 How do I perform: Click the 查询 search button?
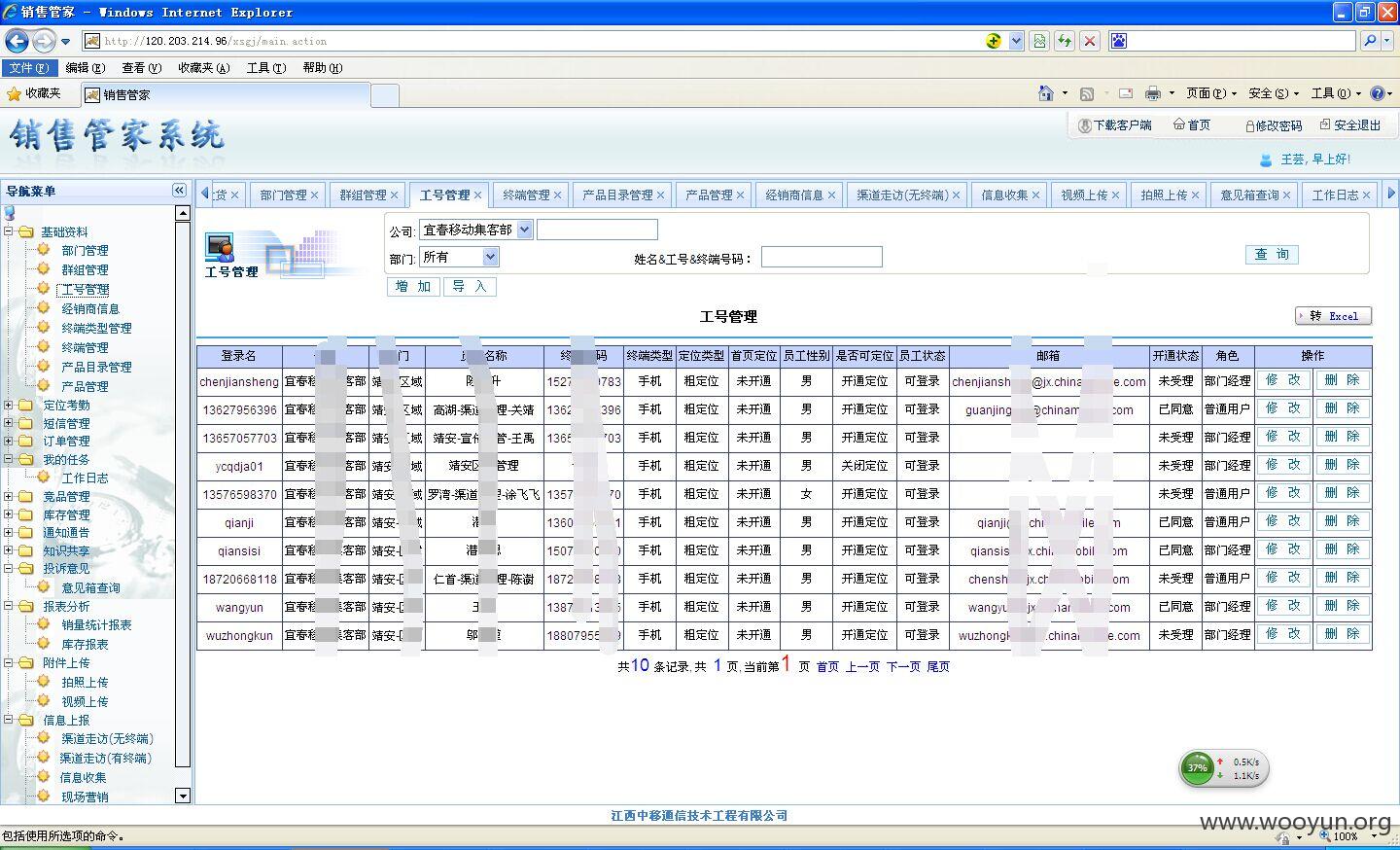[1272, 254]
